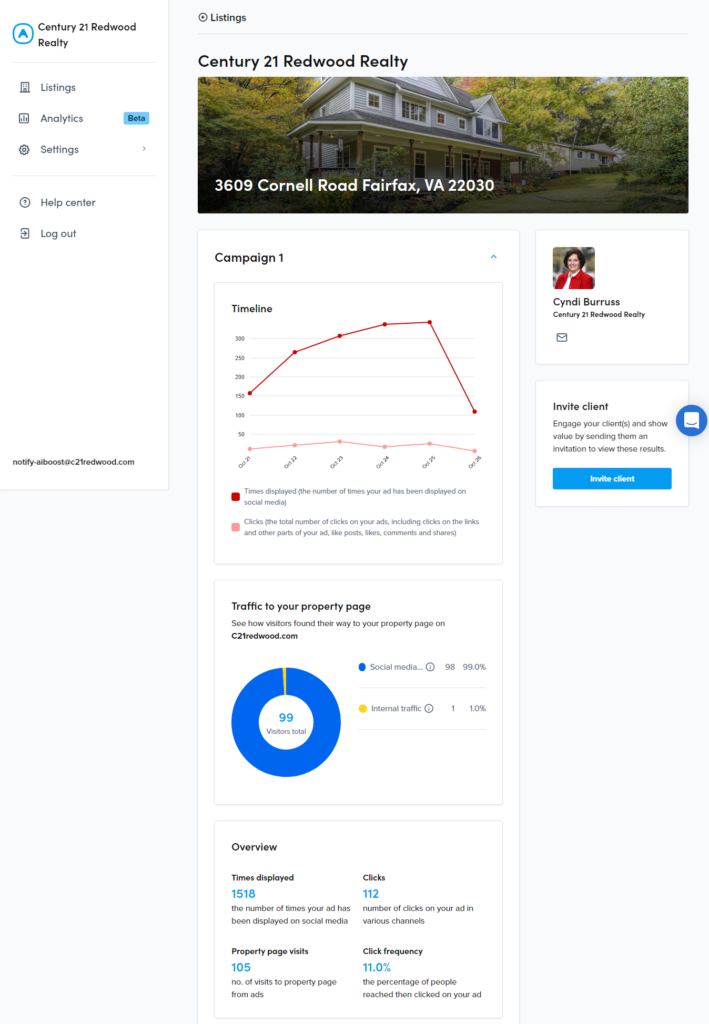Click the Clicks value 112
The width and height of the screenshot is (709, 1024).
371,894
